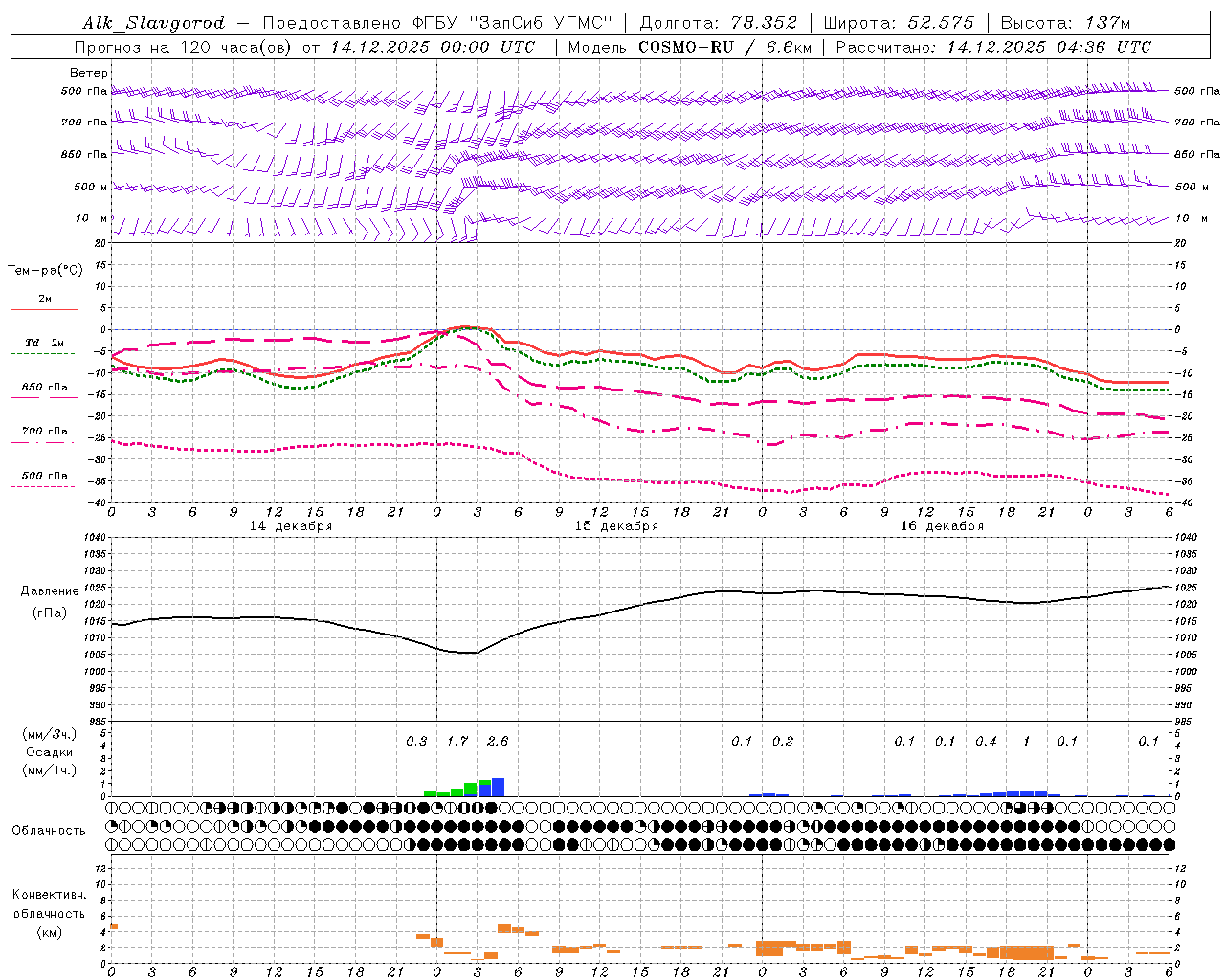Click the Td 2м legend entry

[x=44, y=343]
